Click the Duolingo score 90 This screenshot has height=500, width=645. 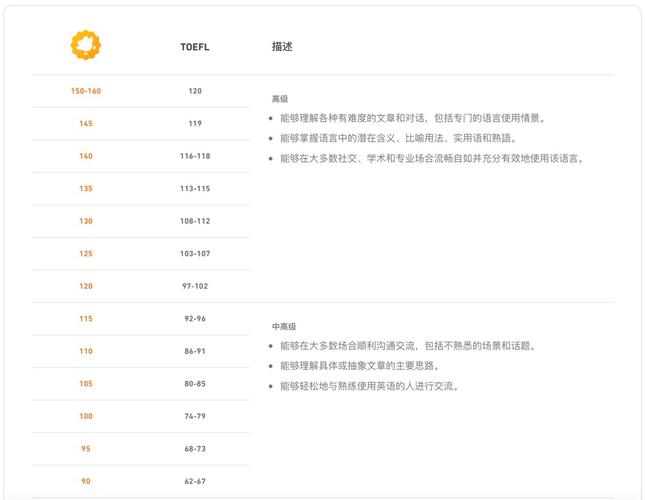click(86, 481)
